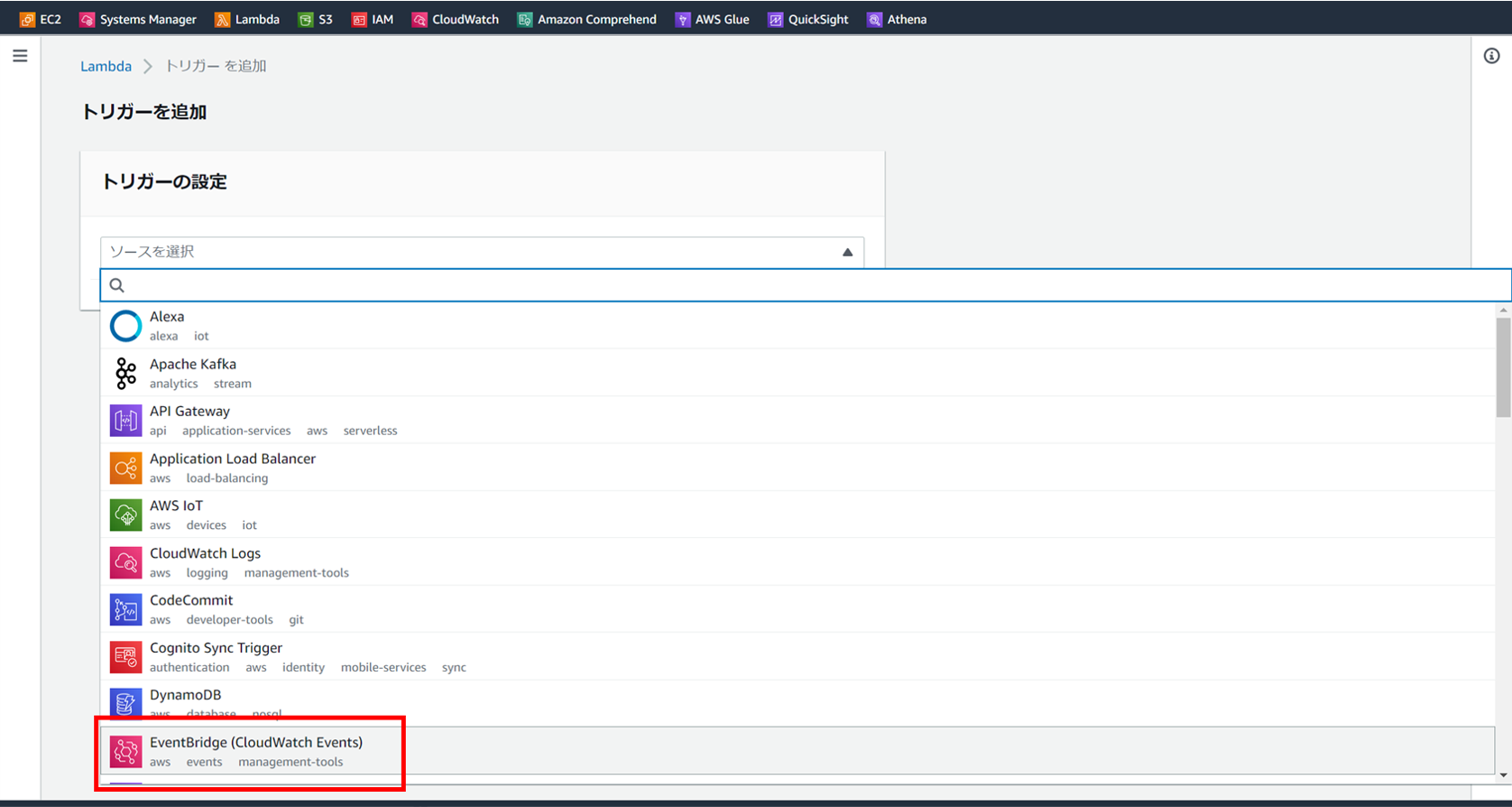
Task: Open the AWS Glue shortcut
Action: coord(713,19)
